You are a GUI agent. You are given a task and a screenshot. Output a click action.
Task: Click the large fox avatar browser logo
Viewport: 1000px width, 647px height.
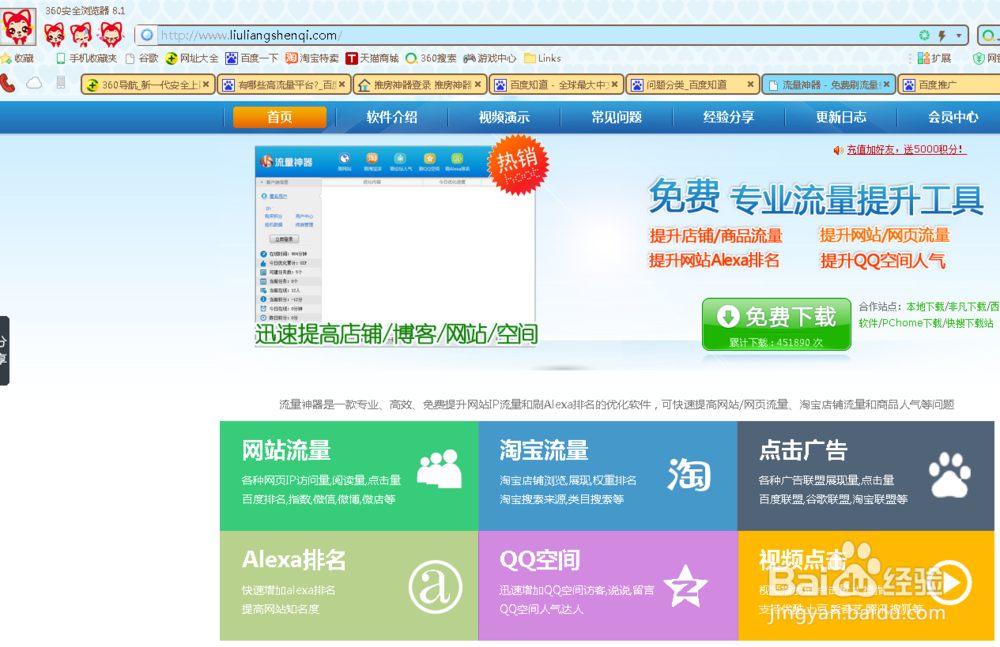pyautogui.click(x=18, y=26)
